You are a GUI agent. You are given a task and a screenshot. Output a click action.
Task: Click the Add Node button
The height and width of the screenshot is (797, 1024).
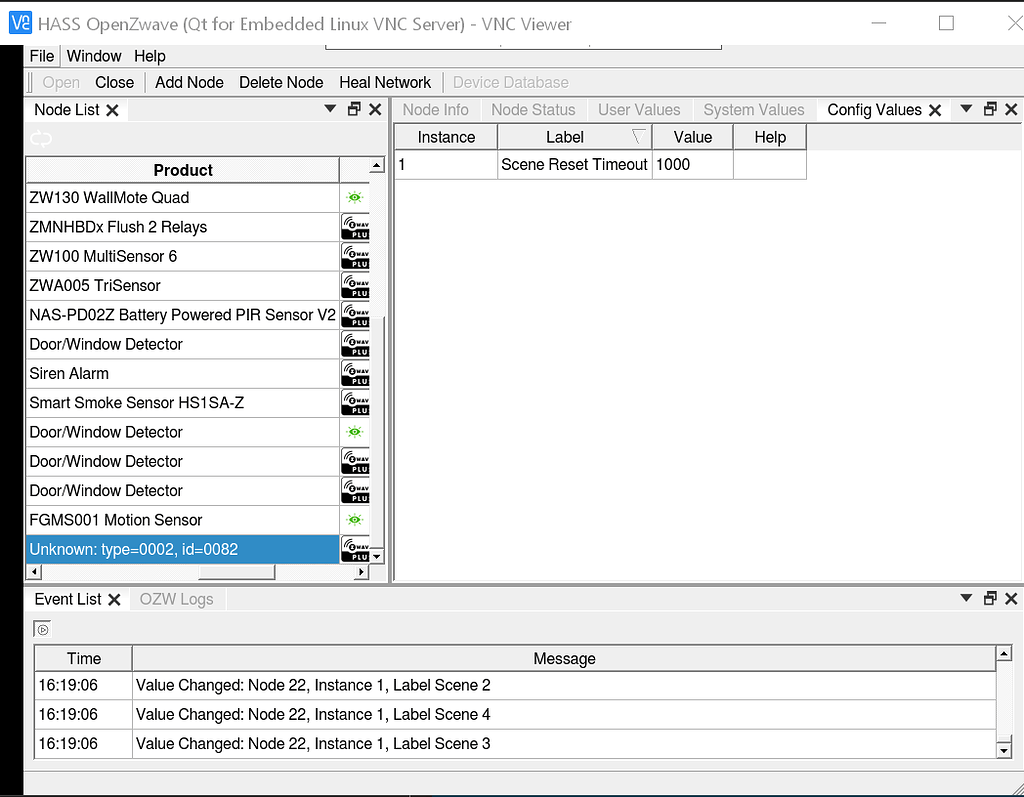pyautogui.click(x=188, y=82)
